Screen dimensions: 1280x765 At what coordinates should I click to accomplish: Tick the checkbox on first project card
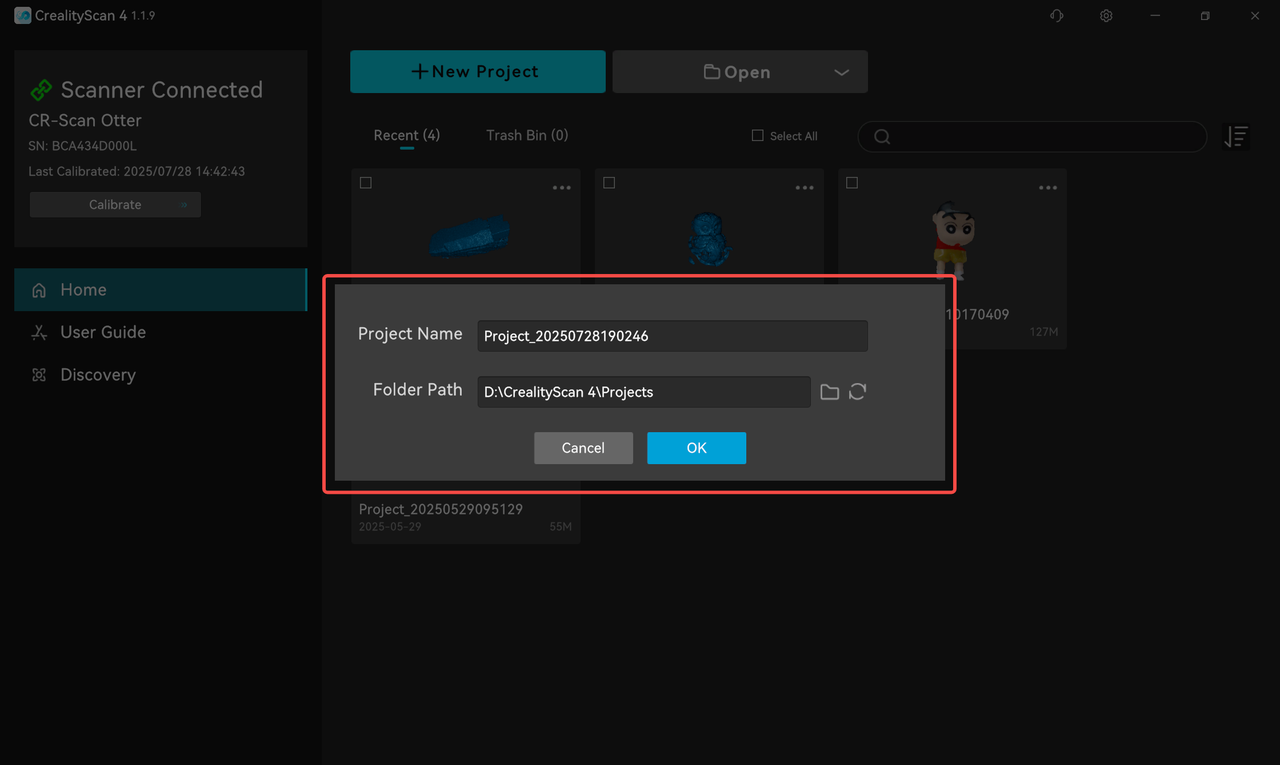click(366, 183)
